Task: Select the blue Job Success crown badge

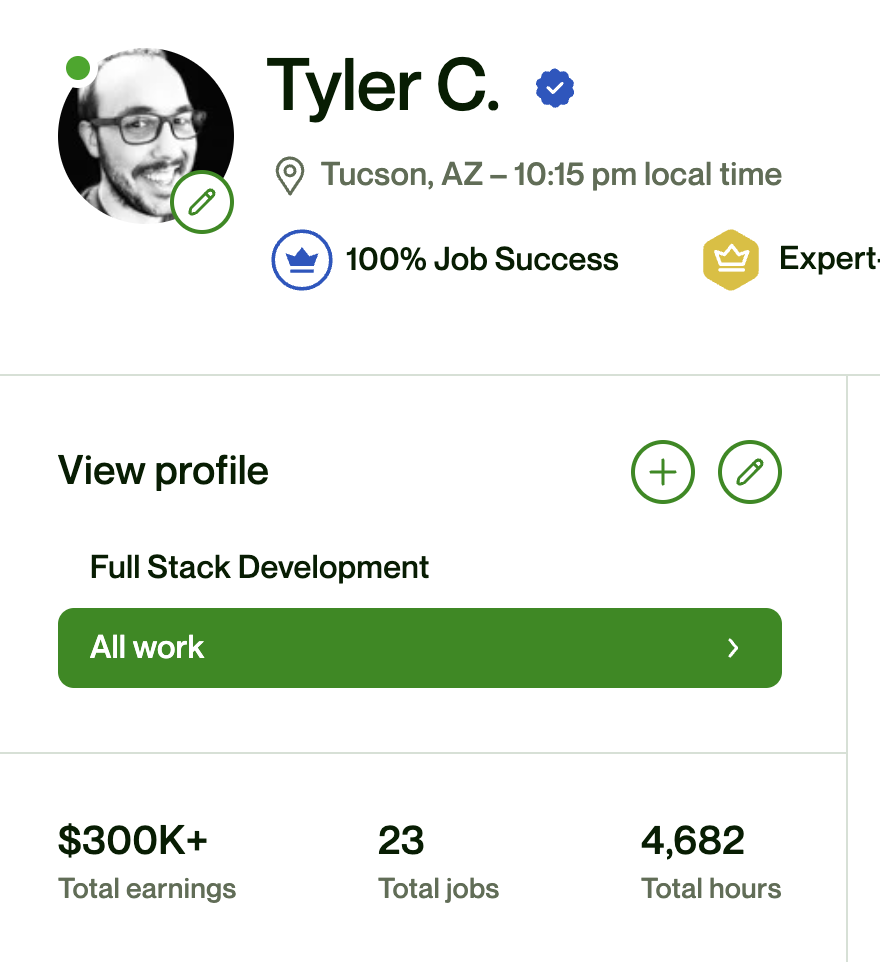Action: (301, 259)
